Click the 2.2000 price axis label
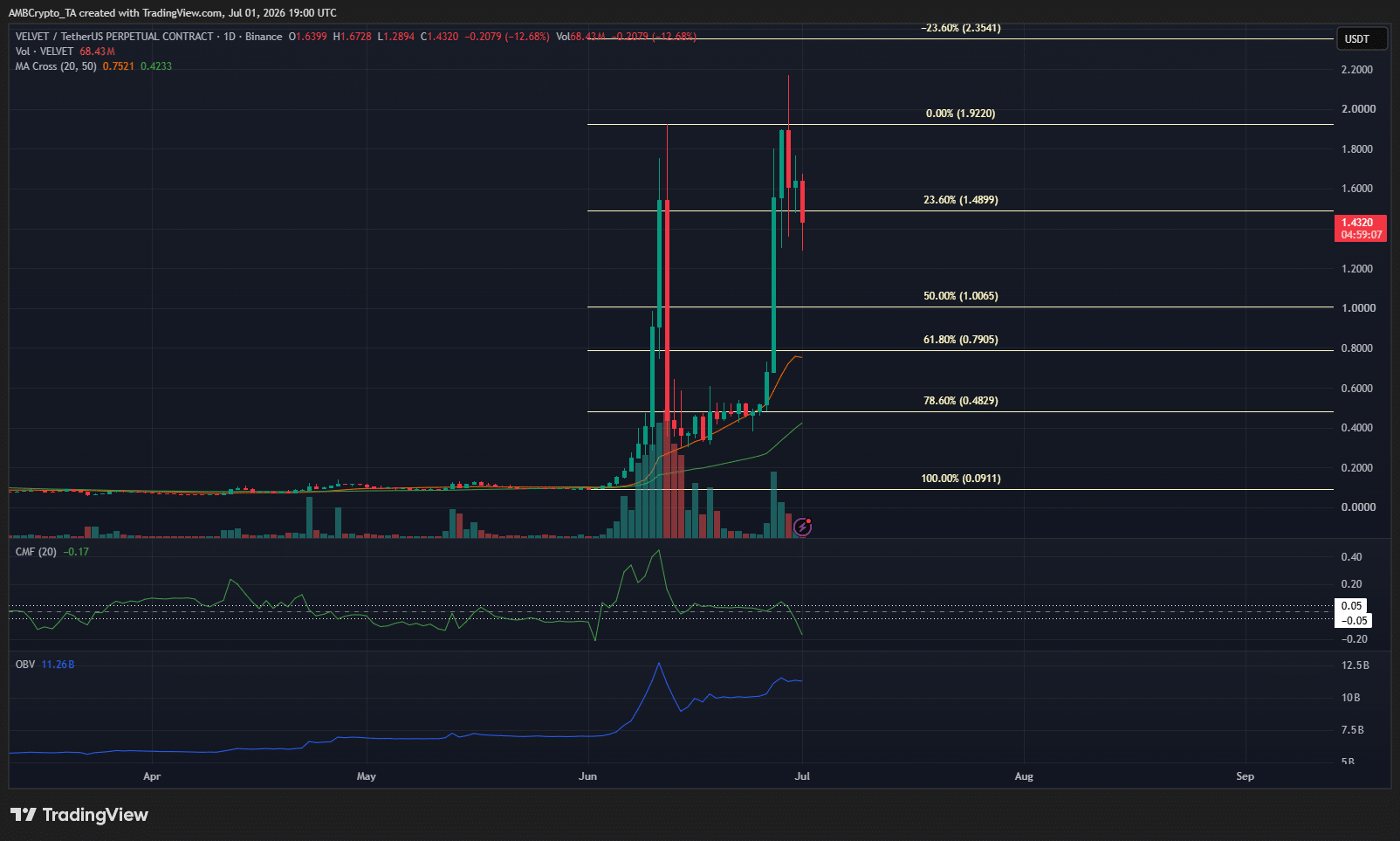This screenshot has height=841, width=1400. (1357, 70)
